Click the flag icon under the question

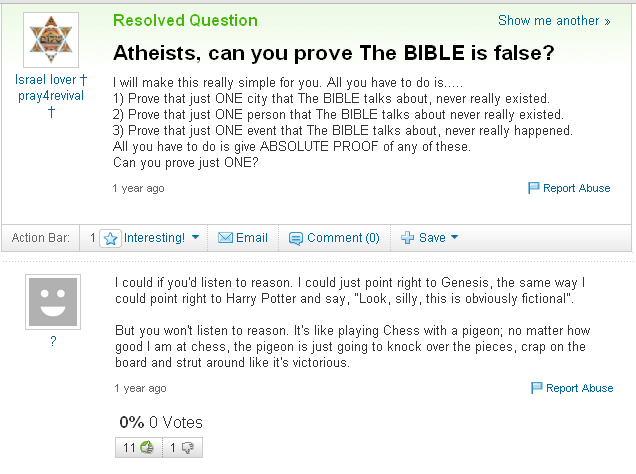533,188
